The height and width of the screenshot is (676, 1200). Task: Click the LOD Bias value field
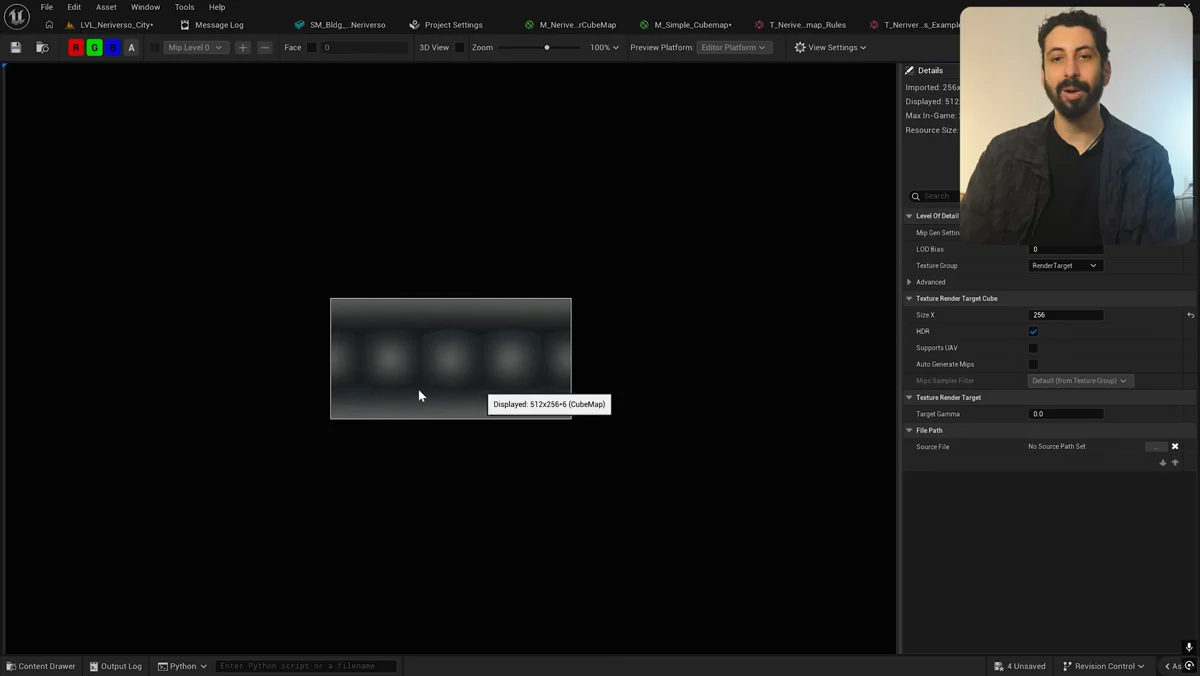1066,249
